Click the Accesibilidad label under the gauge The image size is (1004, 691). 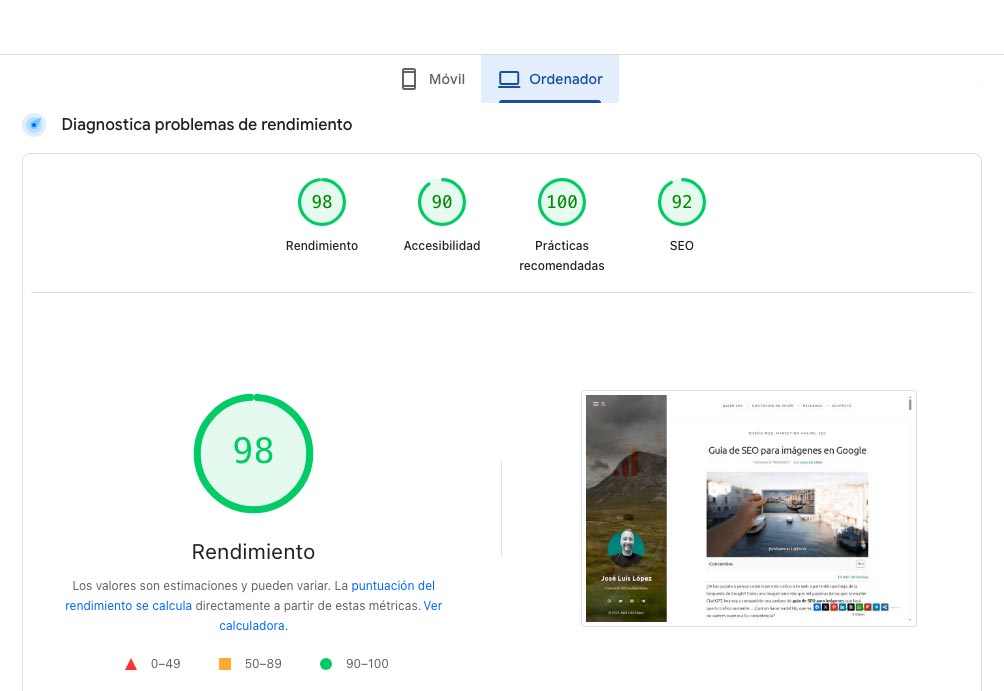[441, 246]
